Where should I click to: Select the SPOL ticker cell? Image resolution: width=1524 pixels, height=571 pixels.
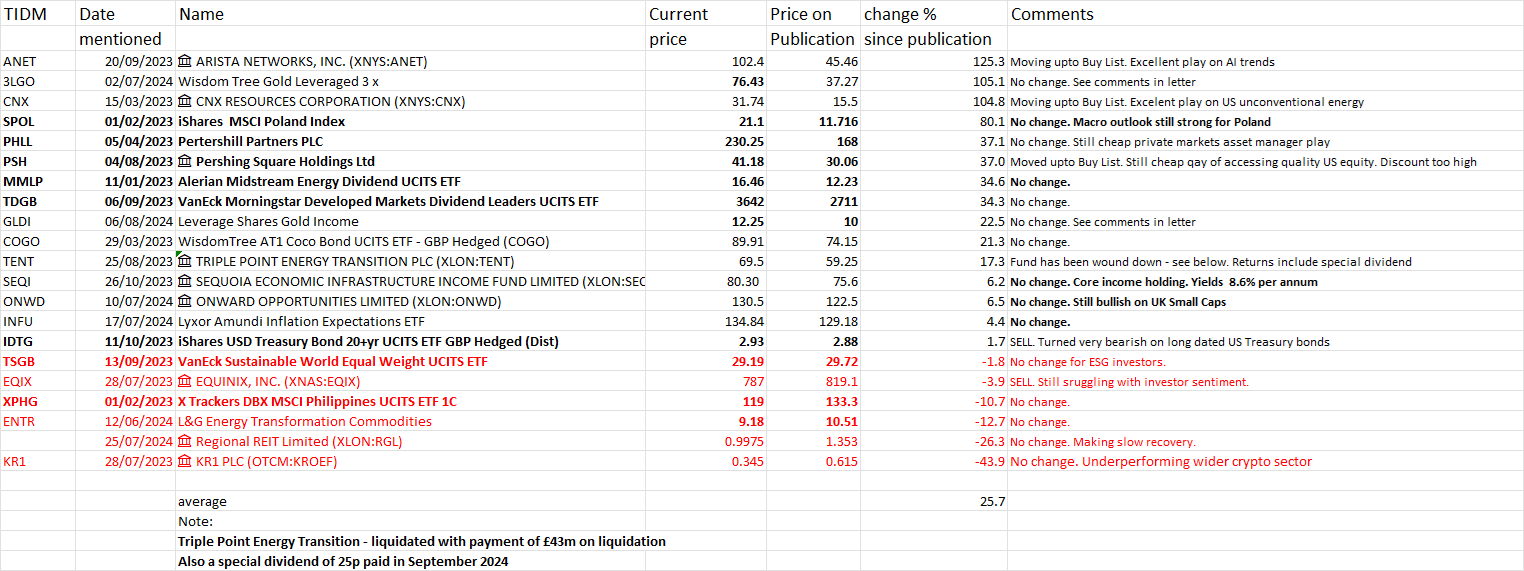click(x=38, y=122)
